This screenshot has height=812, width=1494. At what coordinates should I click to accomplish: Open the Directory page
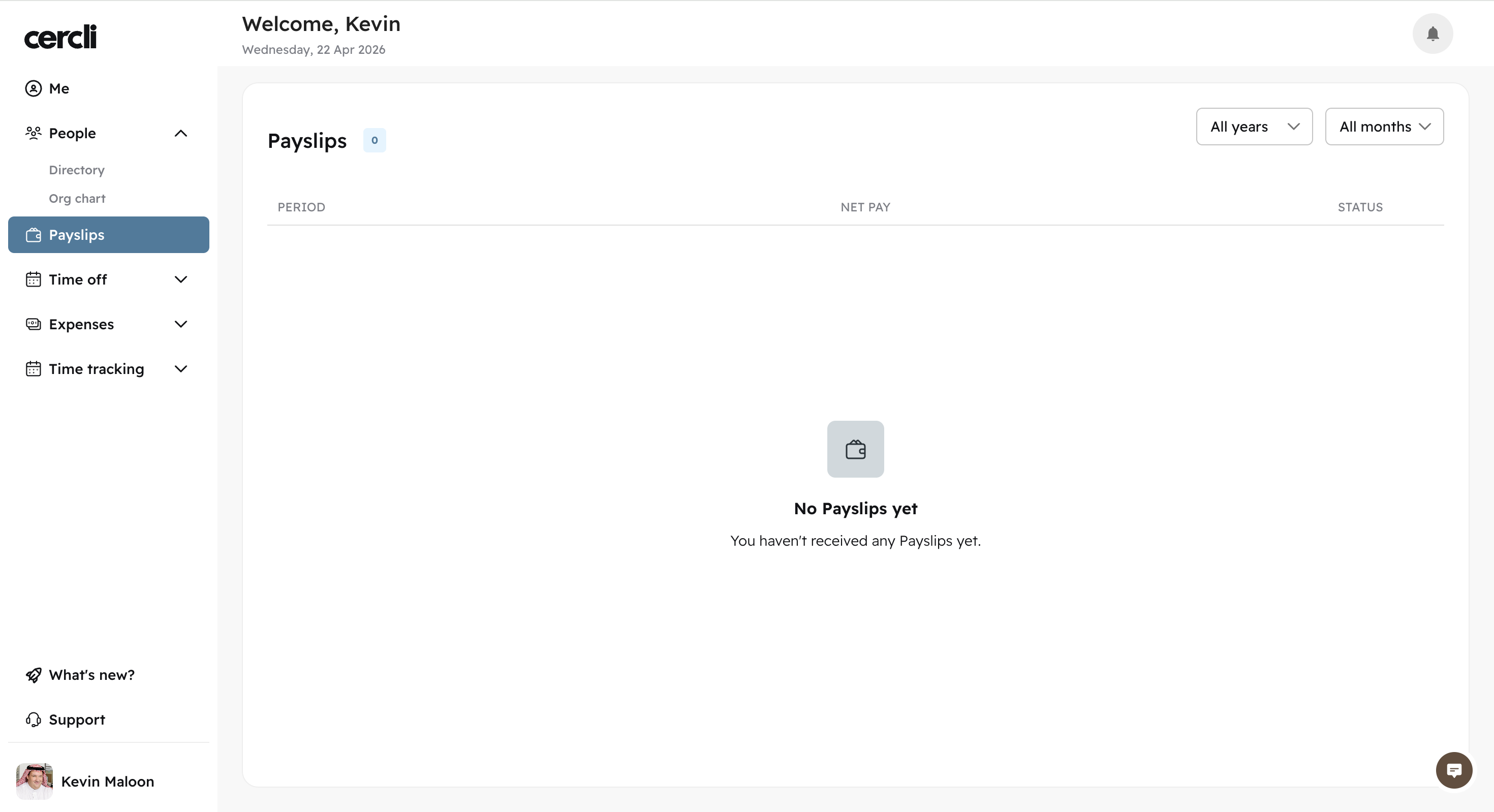77,170
